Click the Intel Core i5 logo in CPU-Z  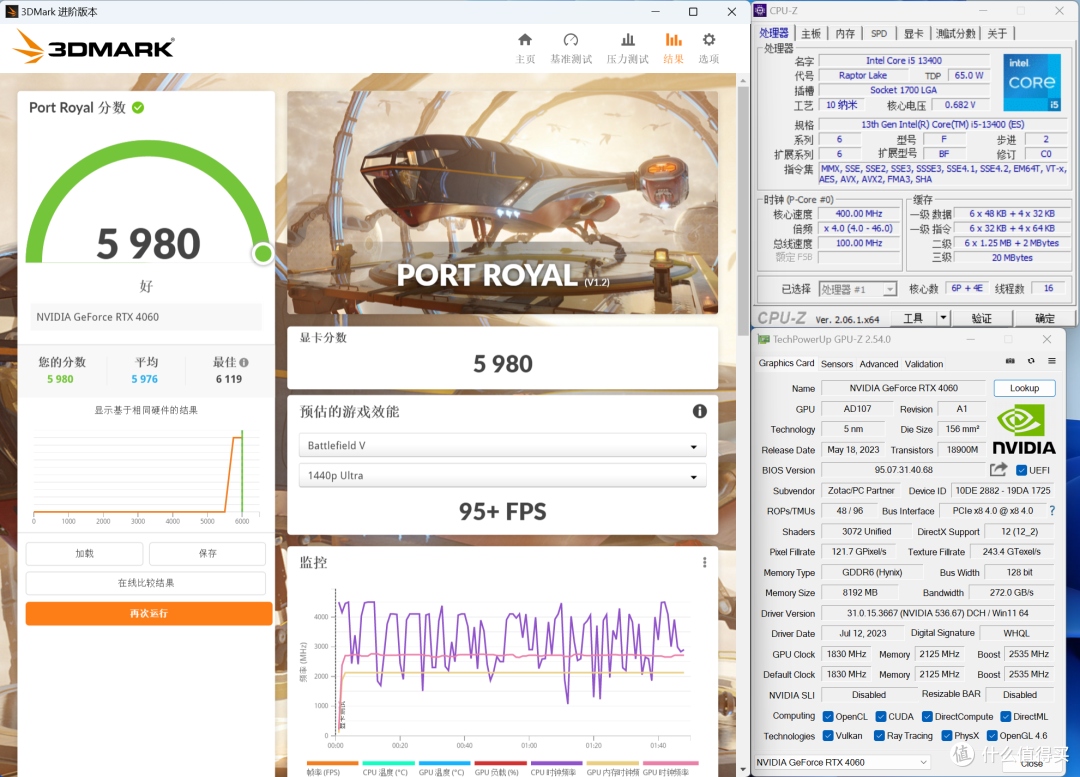coord(1032,83)
